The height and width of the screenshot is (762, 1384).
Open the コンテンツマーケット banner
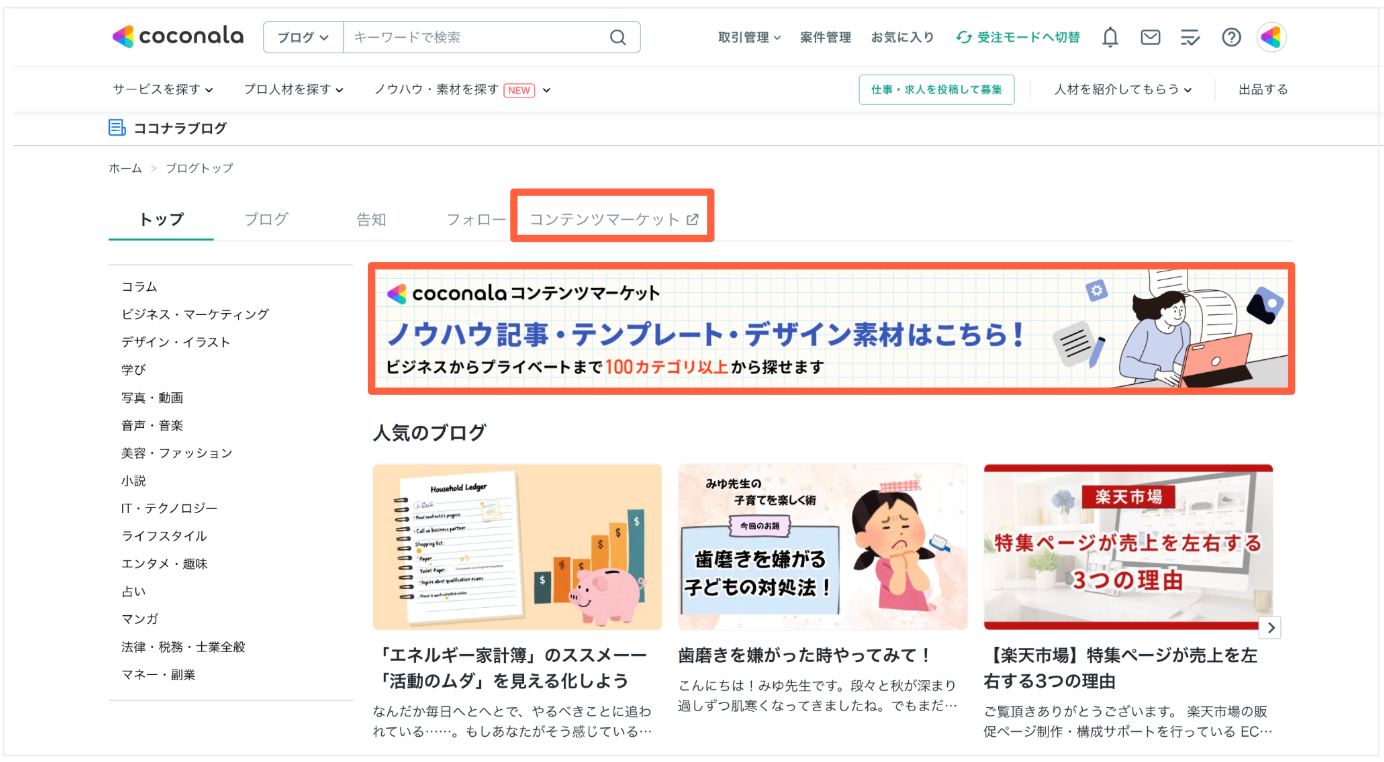(832, 328)
